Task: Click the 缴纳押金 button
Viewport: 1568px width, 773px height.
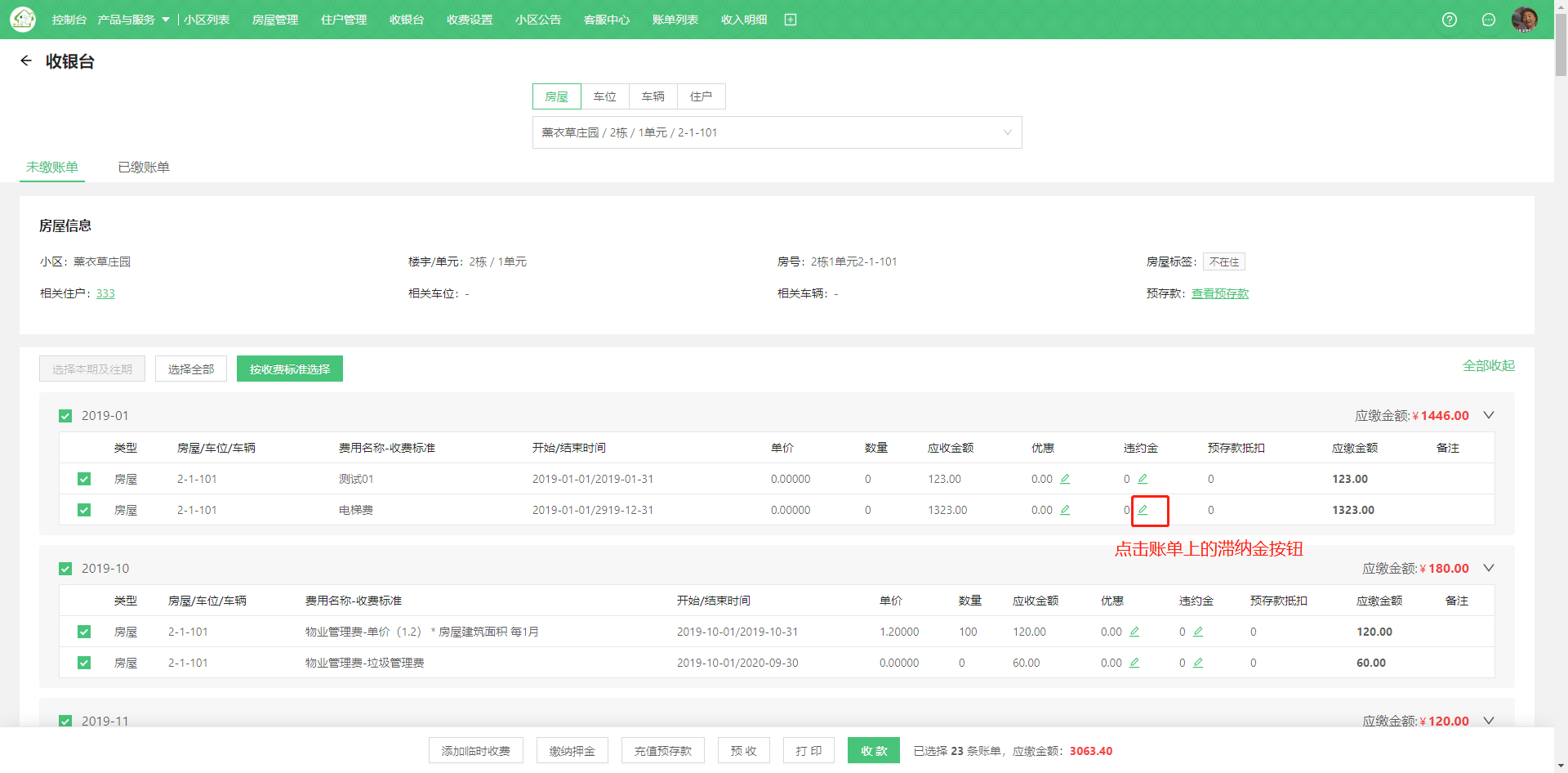Action: point(572,750)
